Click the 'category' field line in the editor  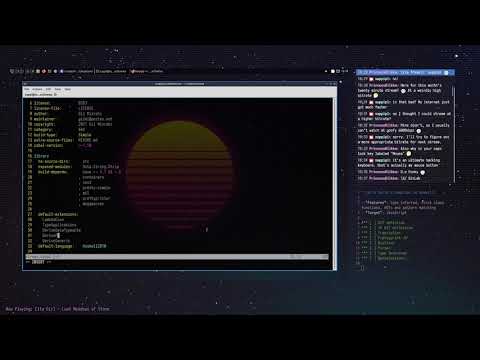(x=59, y=130)
